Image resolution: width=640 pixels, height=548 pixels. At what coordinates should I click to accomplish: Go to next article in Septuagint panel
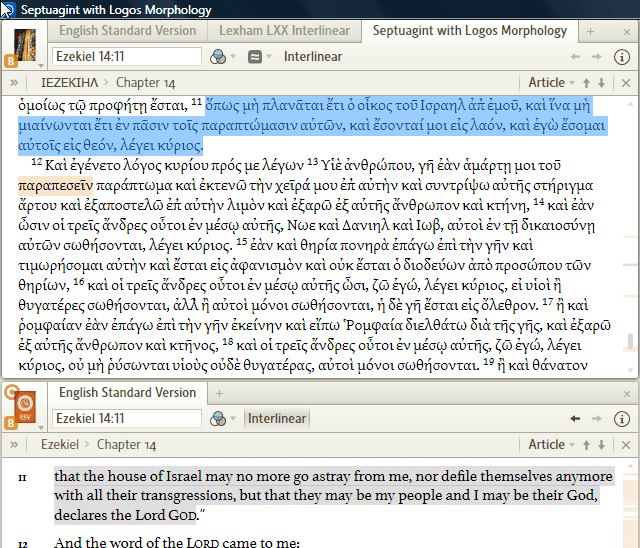click(x=601, y=83)
